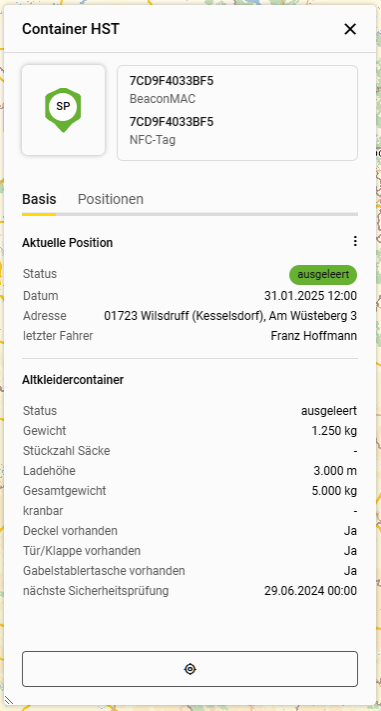
Task: Click the Gesamtgewicht value 5.000 kg
Action: coord(334,491)
